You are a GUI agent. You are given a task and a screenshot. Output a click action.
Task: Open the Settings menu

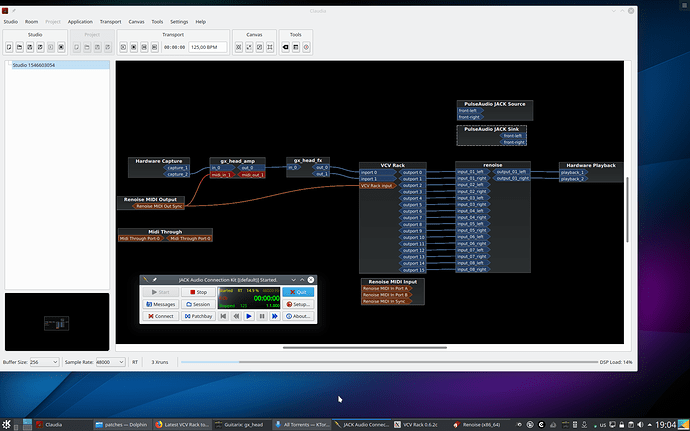179,22
